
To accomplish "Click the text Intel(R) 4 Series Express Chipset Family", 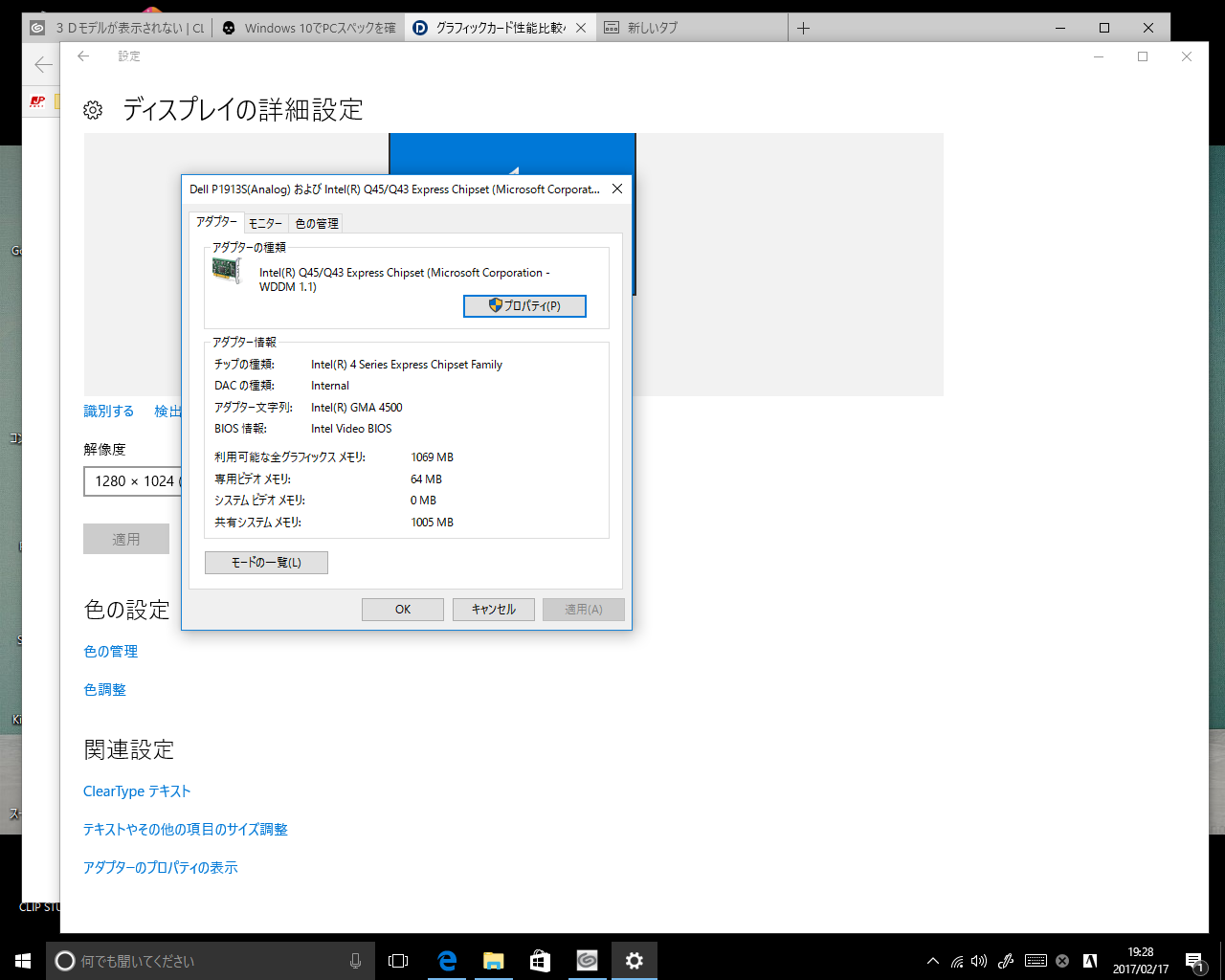I will (407, 365).
